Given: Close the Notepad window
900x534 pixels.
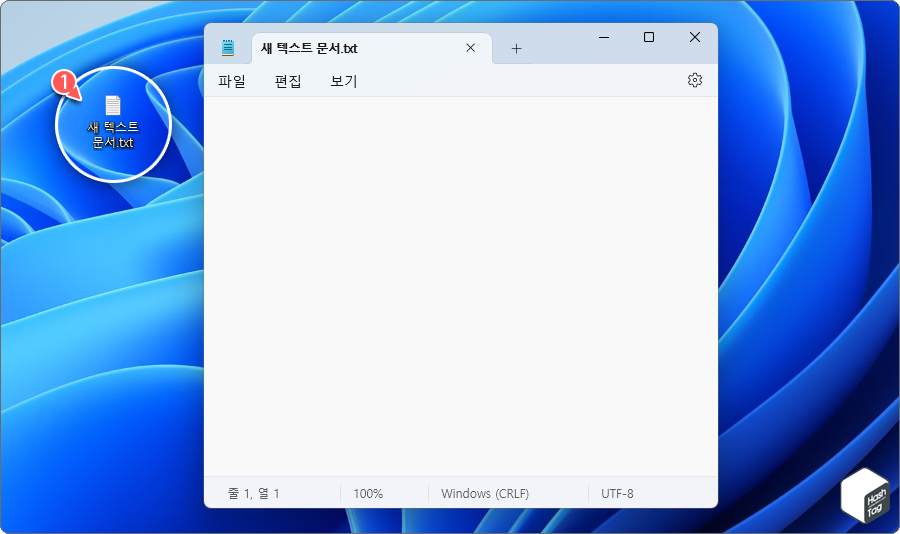Looking at the screenshot, I should (695, 37).
